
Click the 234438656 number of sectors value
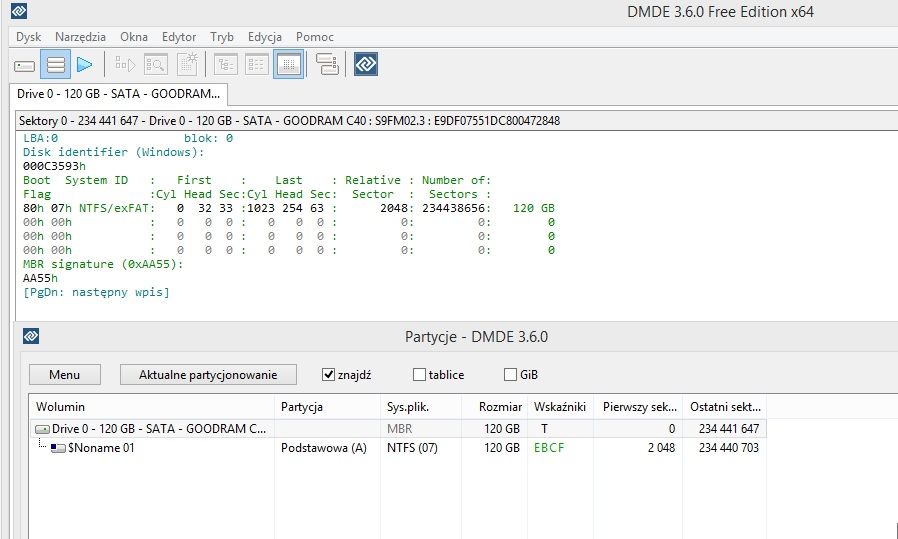454,208
